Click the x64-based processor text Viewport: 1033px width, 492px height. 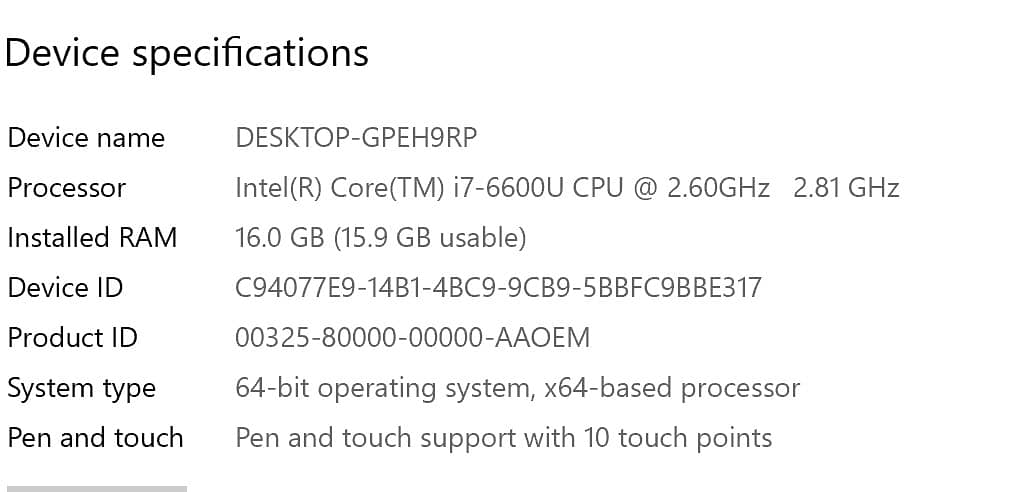(x=672, y=388)
